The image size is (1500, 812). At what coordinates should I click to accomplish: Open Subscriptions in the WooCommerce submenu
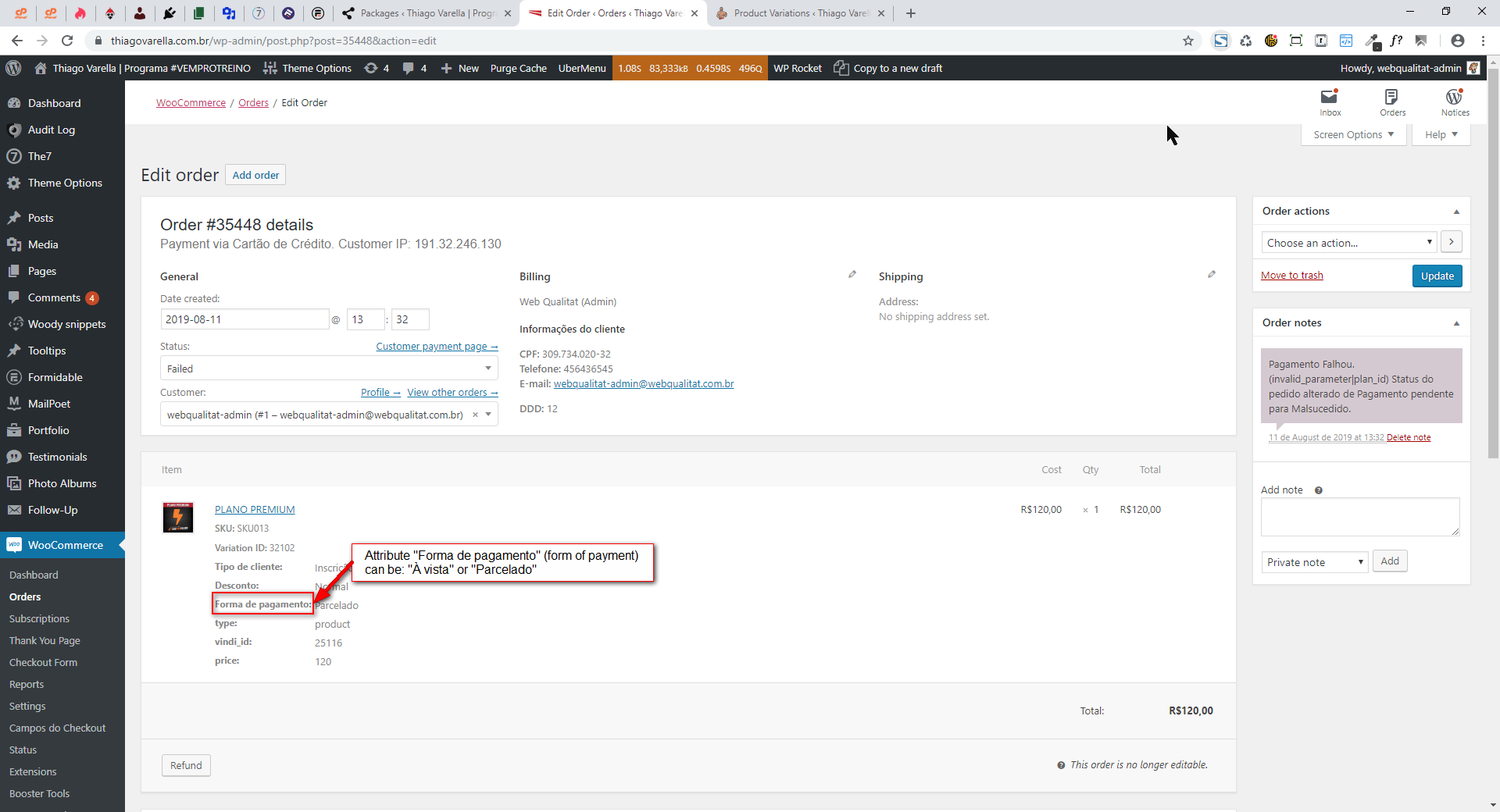pos(39,618)
